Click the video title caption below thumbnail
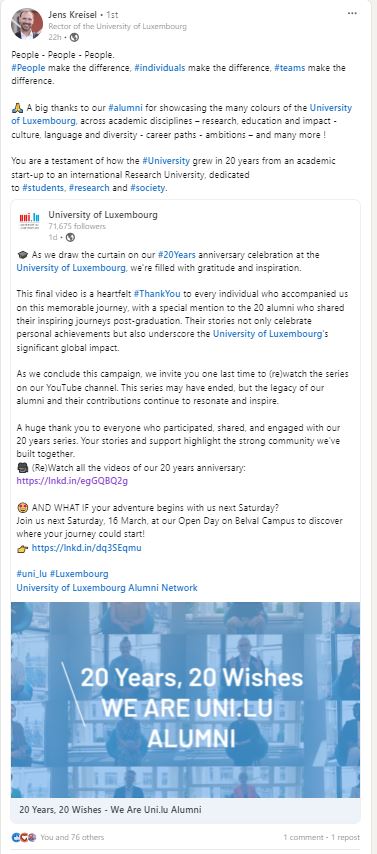The height and width of the screenshot is (854, 377). click(x=110, y=810)
